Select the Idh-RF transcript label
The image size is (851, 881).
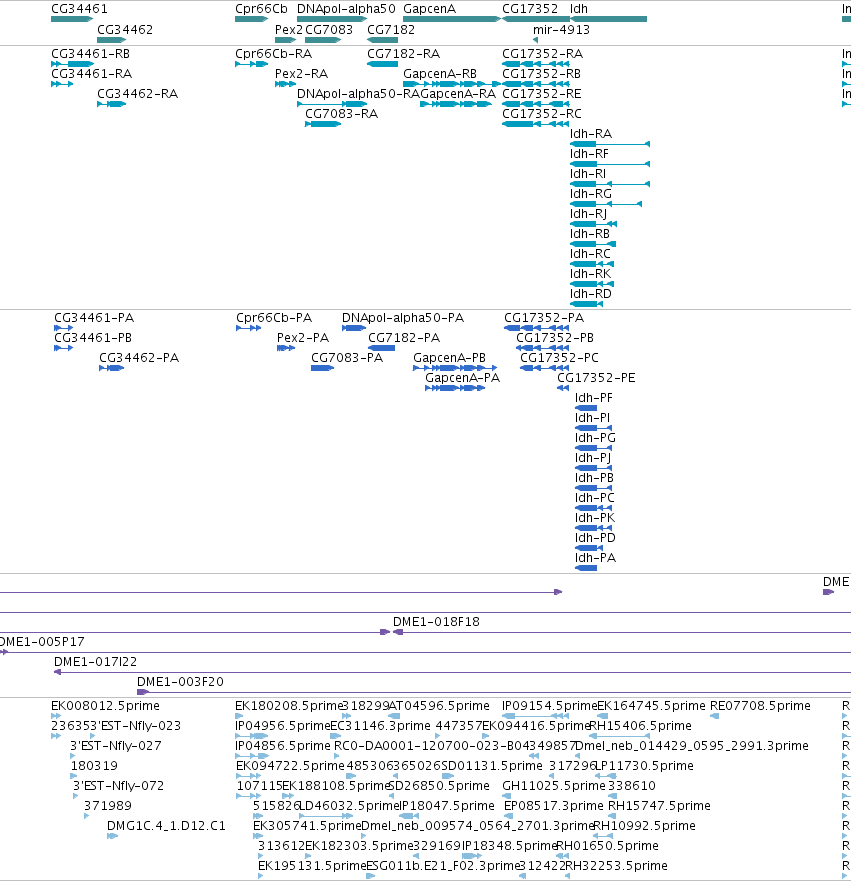pyautogui.click(x=589, y=154)
